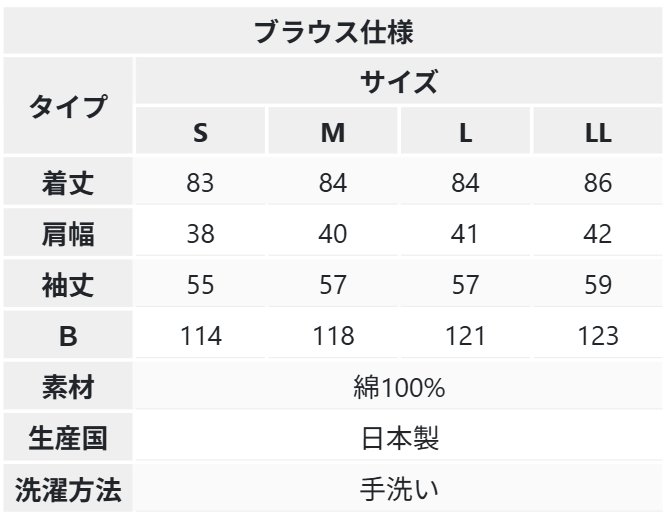Select the S size column header
666x516 pixels.
(x=201, y=133)
